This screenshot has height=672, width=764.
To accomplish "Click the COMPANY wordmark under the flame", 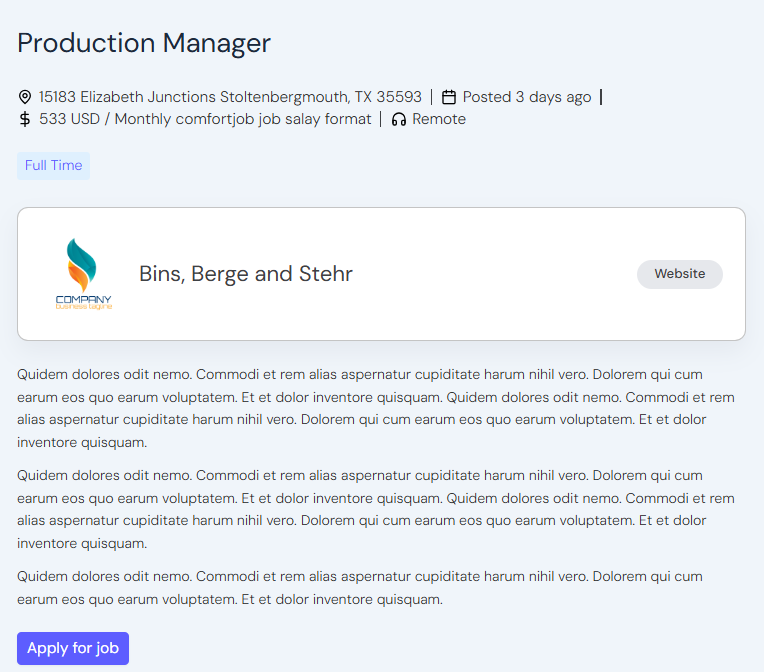I will pyautogui.click(x=84, y=299).
